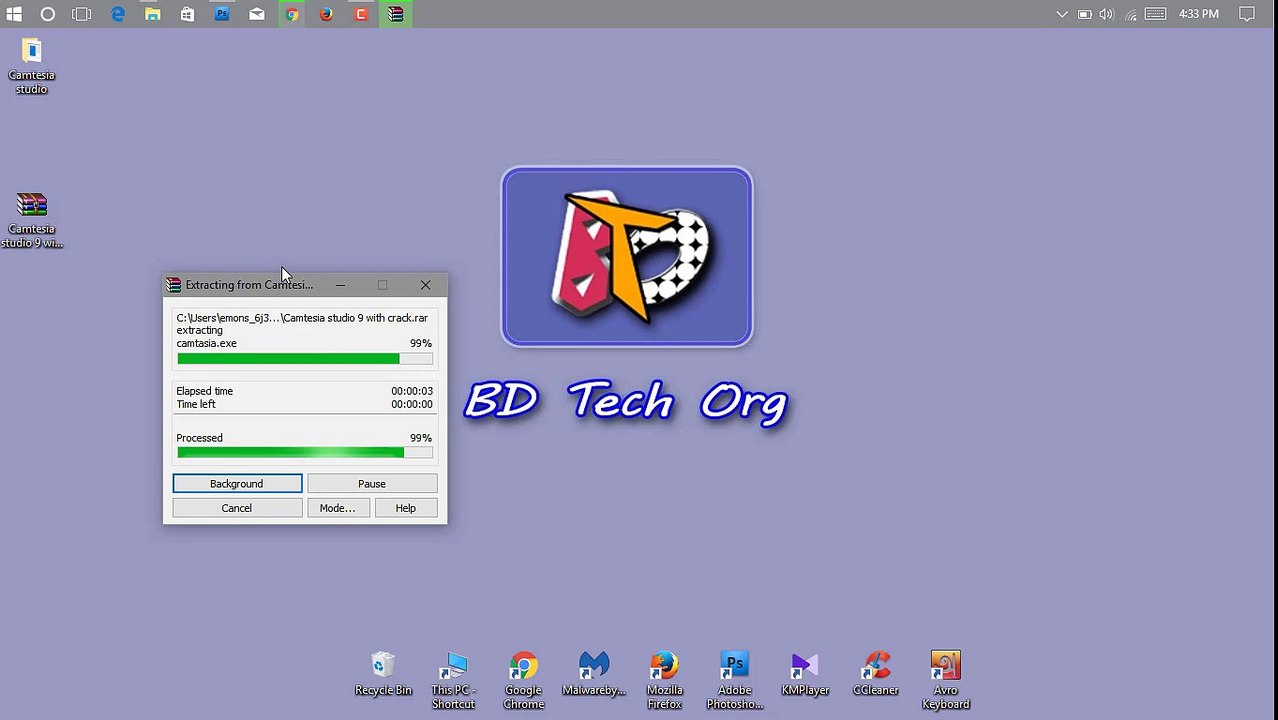Open the Mode... options

pos(337,508)
